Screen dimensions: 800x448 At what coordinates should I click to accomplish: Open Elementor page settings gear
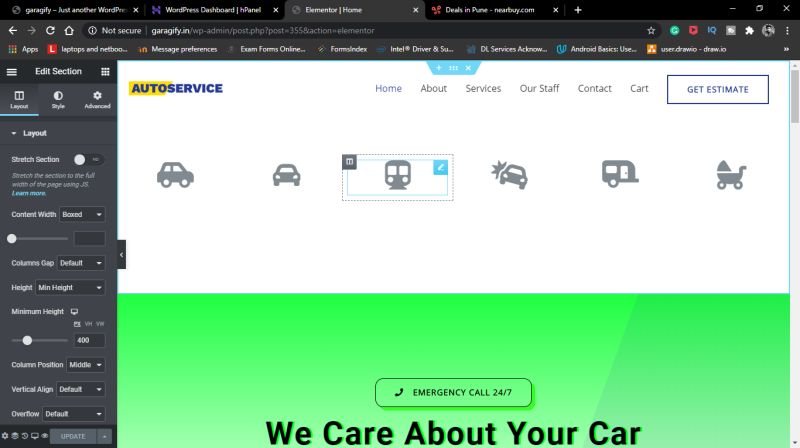(x=5, y=436)
